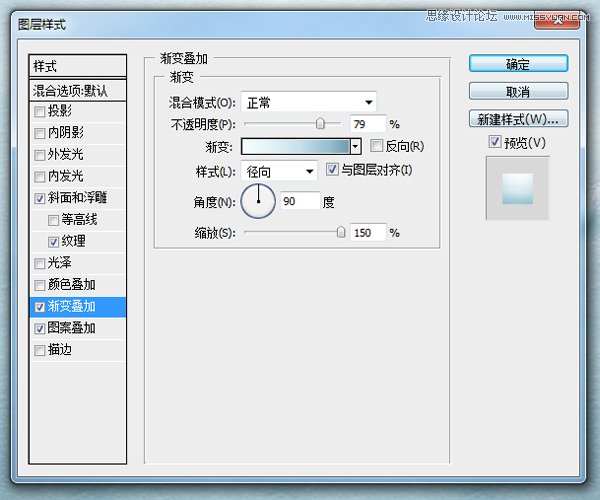Toggle the 反向(R) reverse checkbox
The width and height of the screenshot is (600, 500).
[377, 145]
